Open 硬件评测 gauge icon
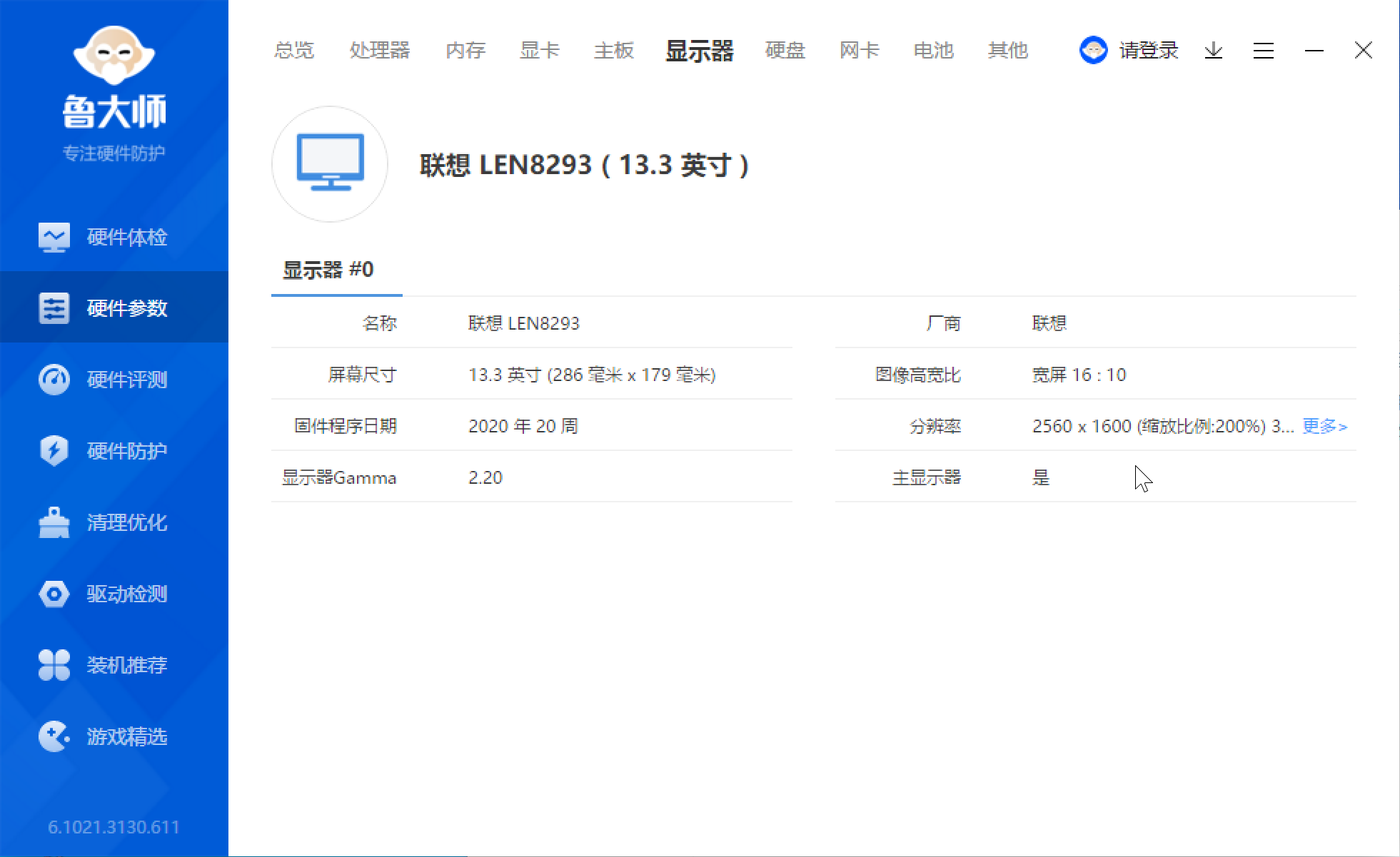The image size is (1400, 857). point(54,380)
